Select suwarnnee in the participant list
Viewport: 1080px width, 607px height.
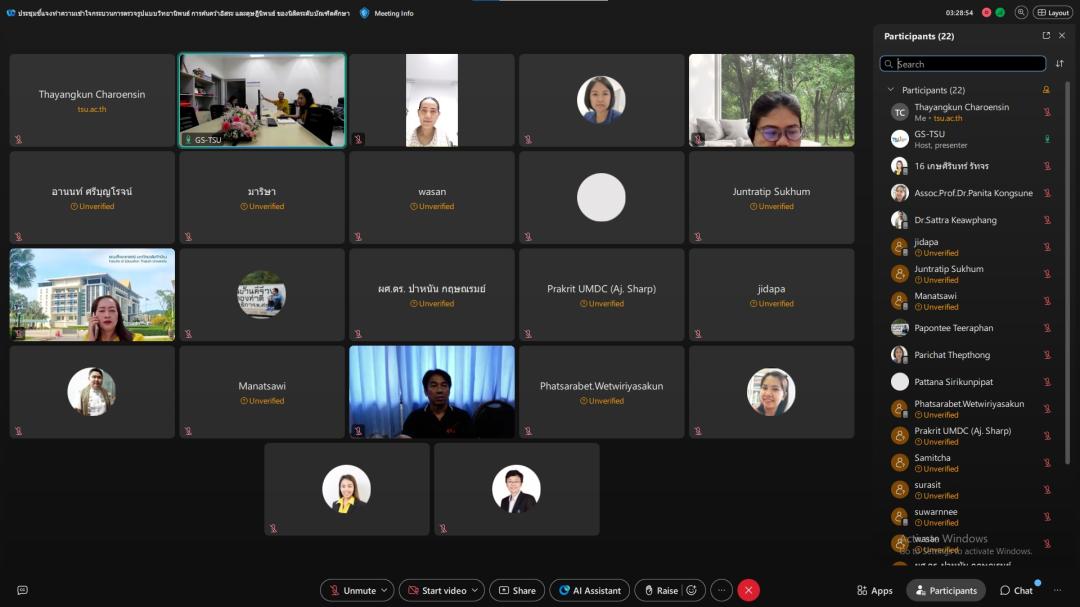(971, 517)
